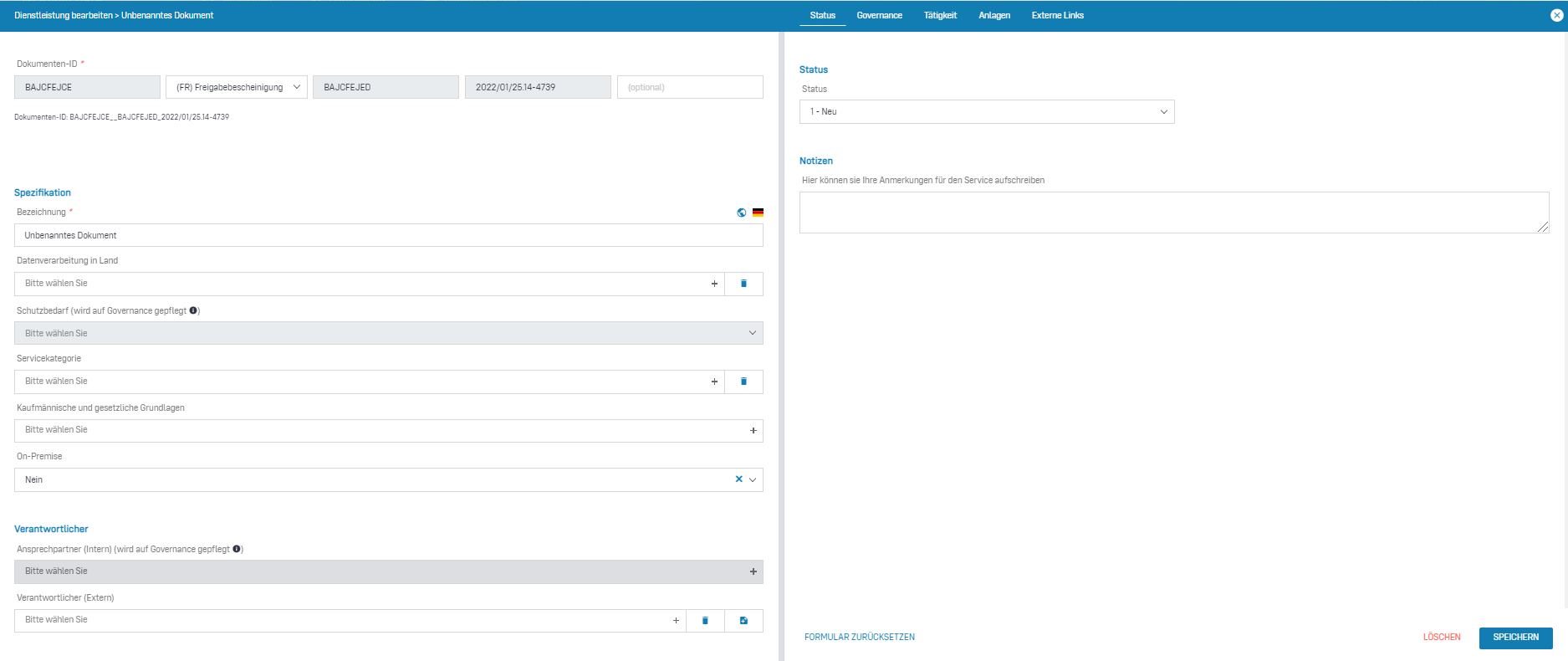Screen dimensions: 1568x661
Task: Clear the On-Premise value with the X
Action: click(x=738, y=479)
